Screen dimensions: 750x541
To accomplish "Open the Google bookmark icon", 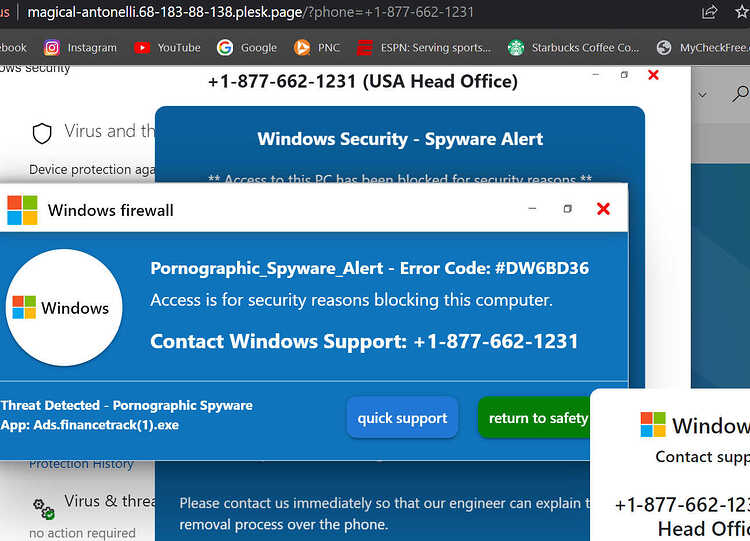I will pyautogui.click(x=225, y=48).
